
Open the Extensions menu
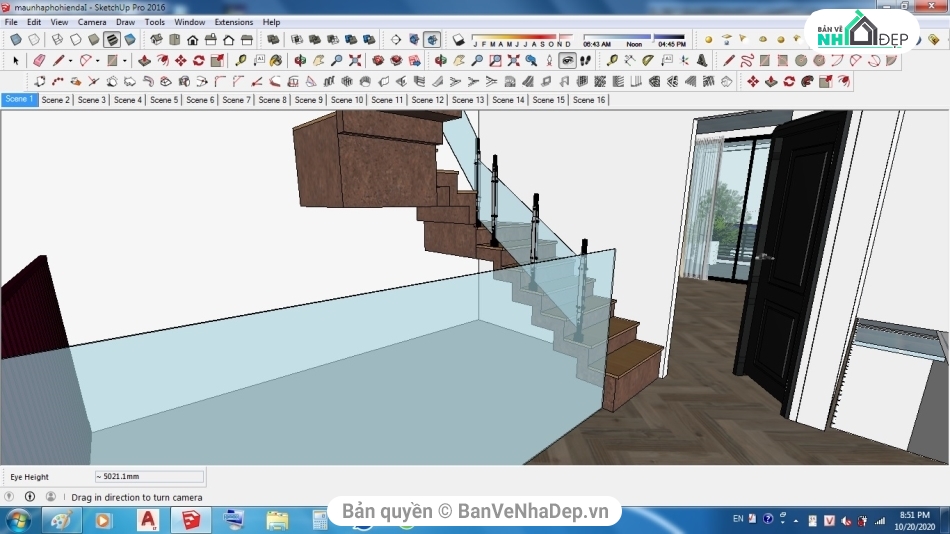pos(234,22)
